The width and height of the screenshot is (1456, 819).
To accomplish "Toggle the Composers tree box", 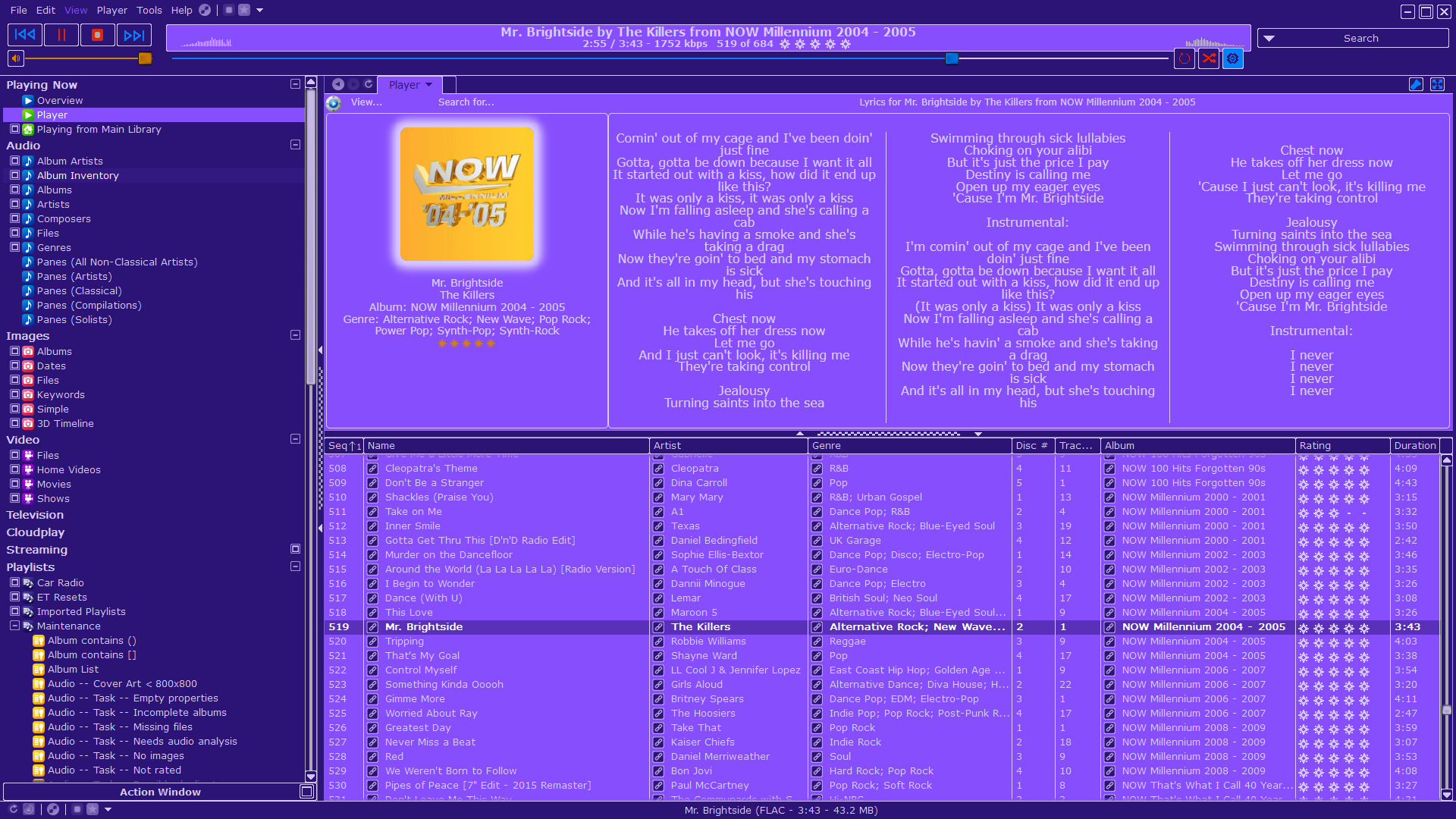I will pos(14,218).
